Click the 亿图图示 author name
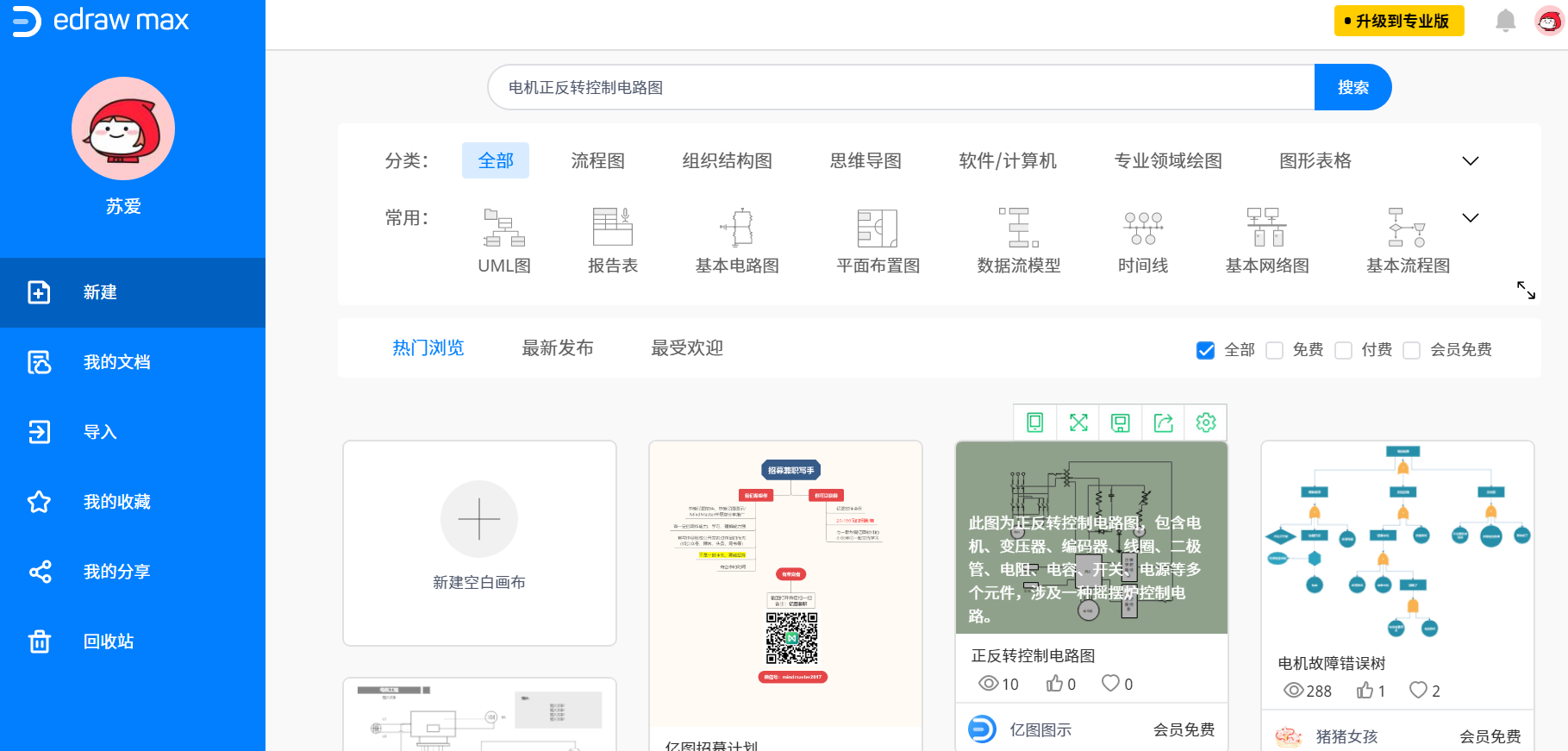 pyautogui.click(x=1040, y=729)
